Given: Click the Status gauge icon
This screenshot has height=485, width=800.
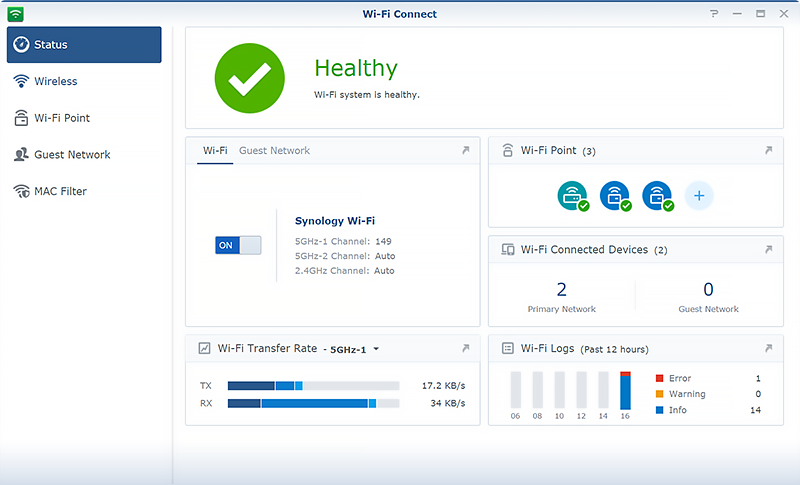Looking at the screenshot, I should coord(21,44).
